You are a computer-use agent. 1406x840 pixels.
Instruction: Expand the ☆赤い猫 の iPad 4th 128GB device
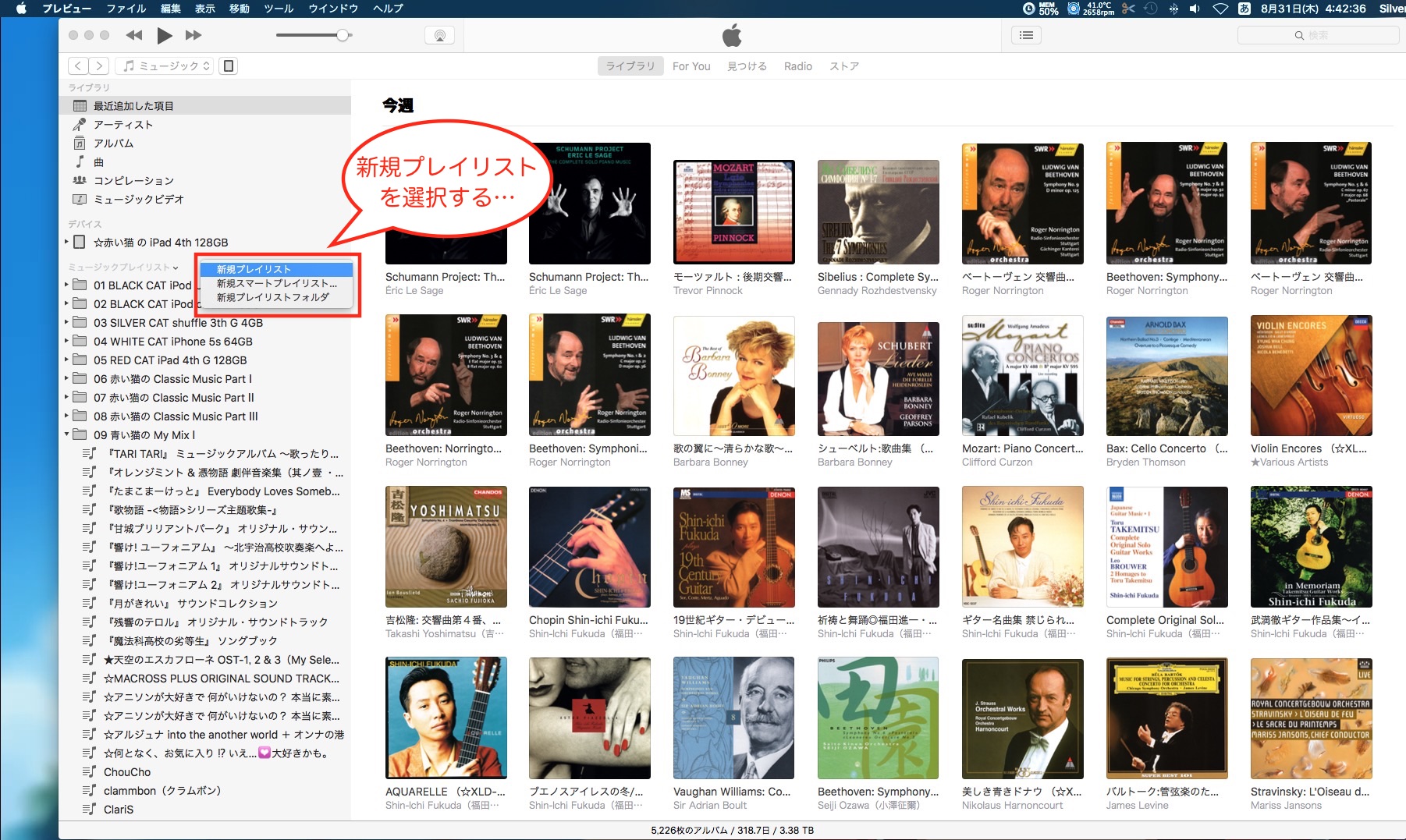tap(66, 243)
